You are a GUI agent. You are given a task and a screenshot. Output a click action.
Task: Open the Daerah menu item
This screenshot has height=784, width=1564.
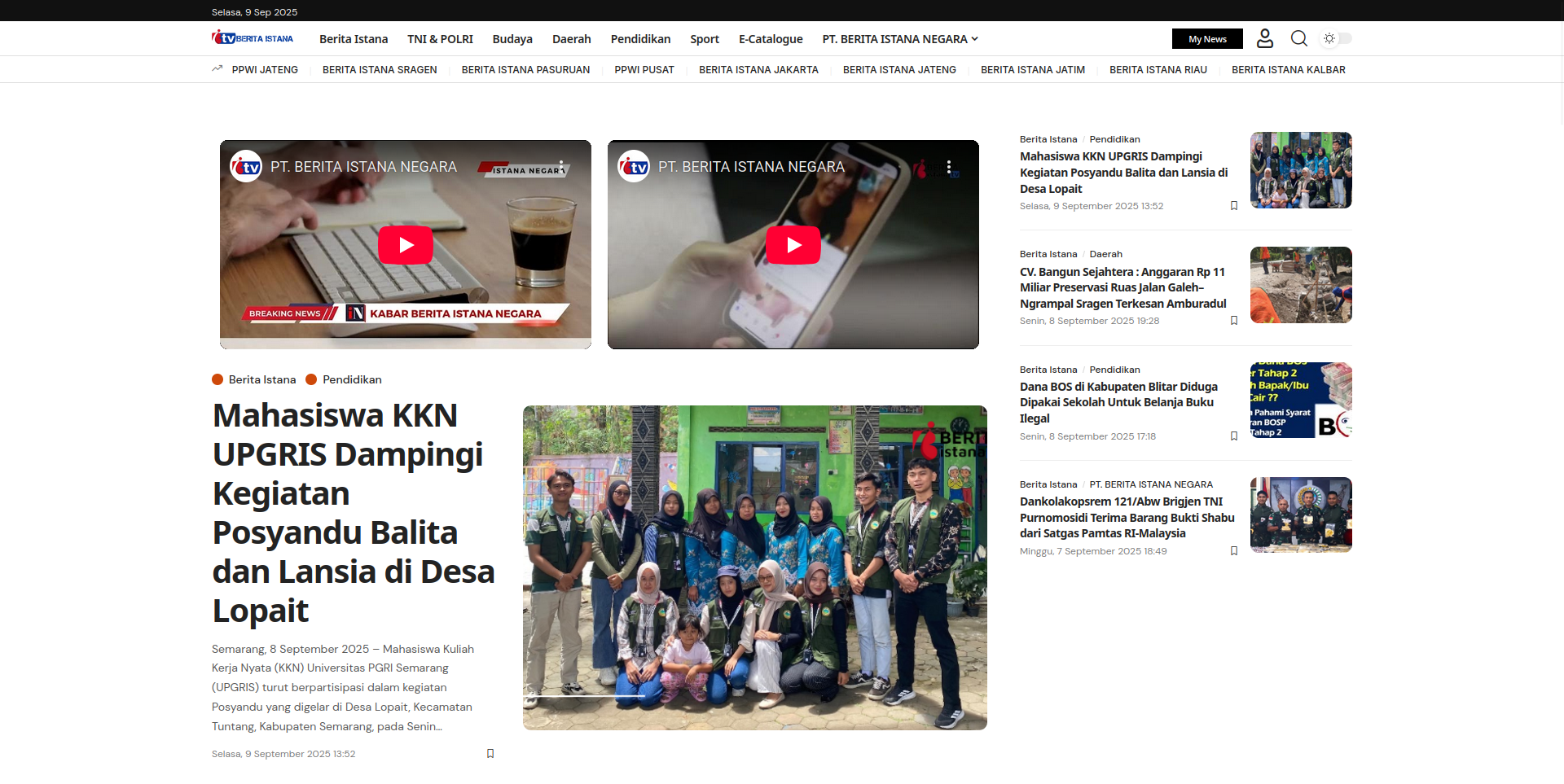point(572,39)
